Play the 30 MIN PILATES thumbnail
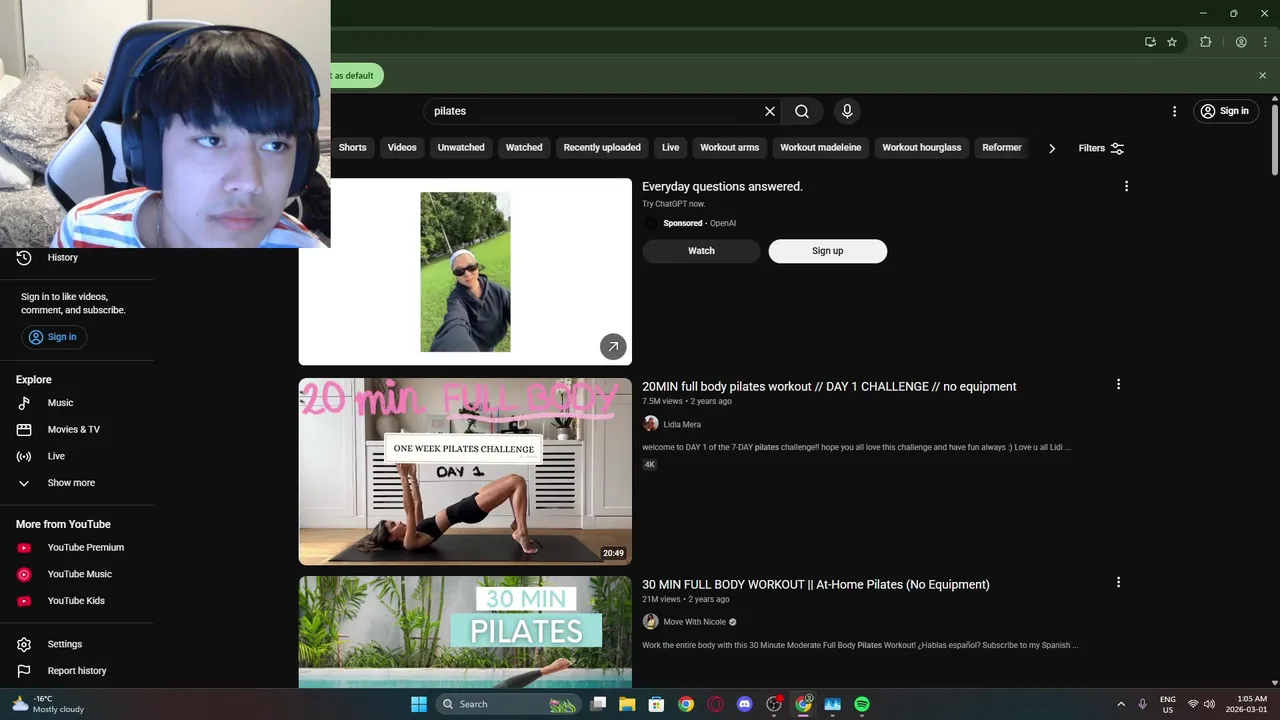1280x720 pixels. pos(465,632)
